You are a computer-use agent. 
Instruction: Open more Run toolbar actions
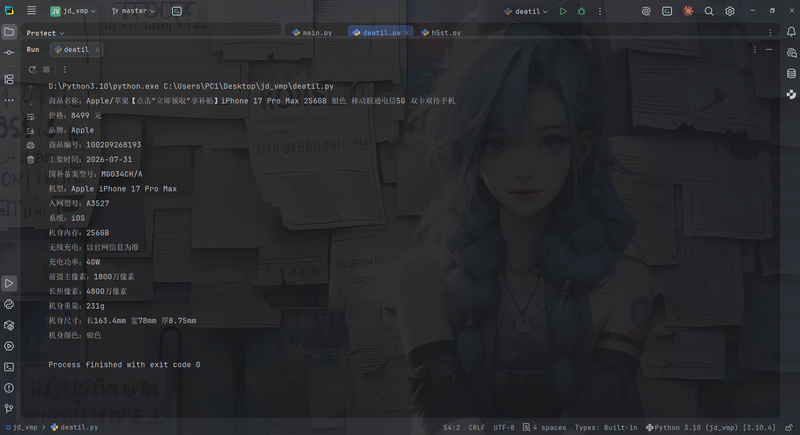64,69
